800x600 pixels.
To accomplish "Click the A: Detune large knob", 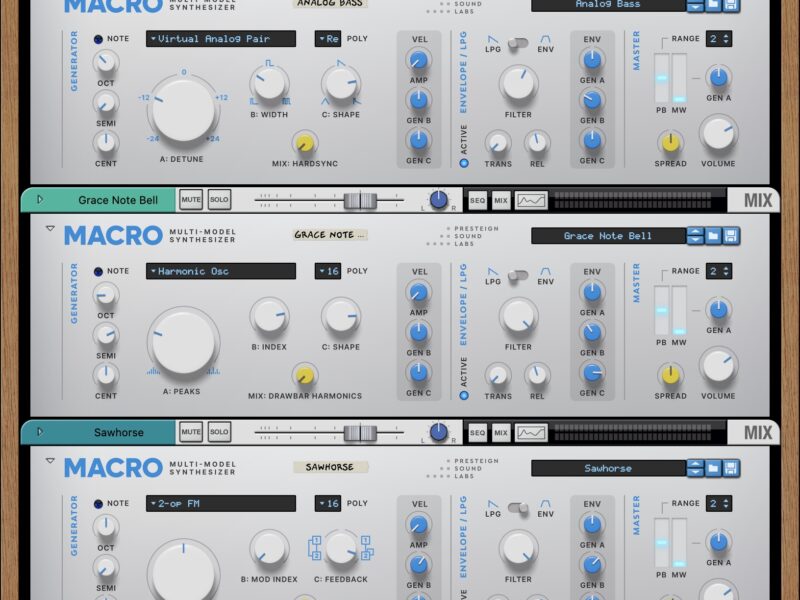I will click(184, 111).
